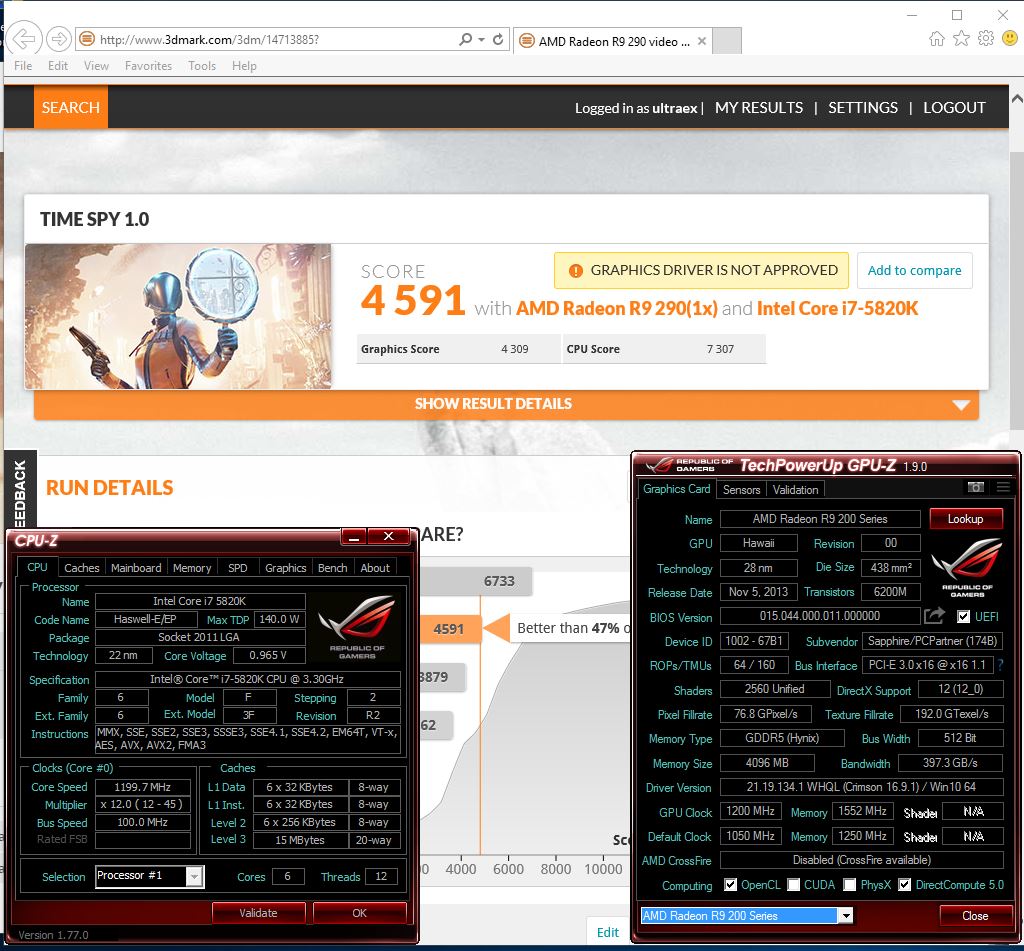This screenshot has width=1024, height=951.
Task: Toggle the UEFI checkbox in GPU-Z
Action: tap(963, 616)
